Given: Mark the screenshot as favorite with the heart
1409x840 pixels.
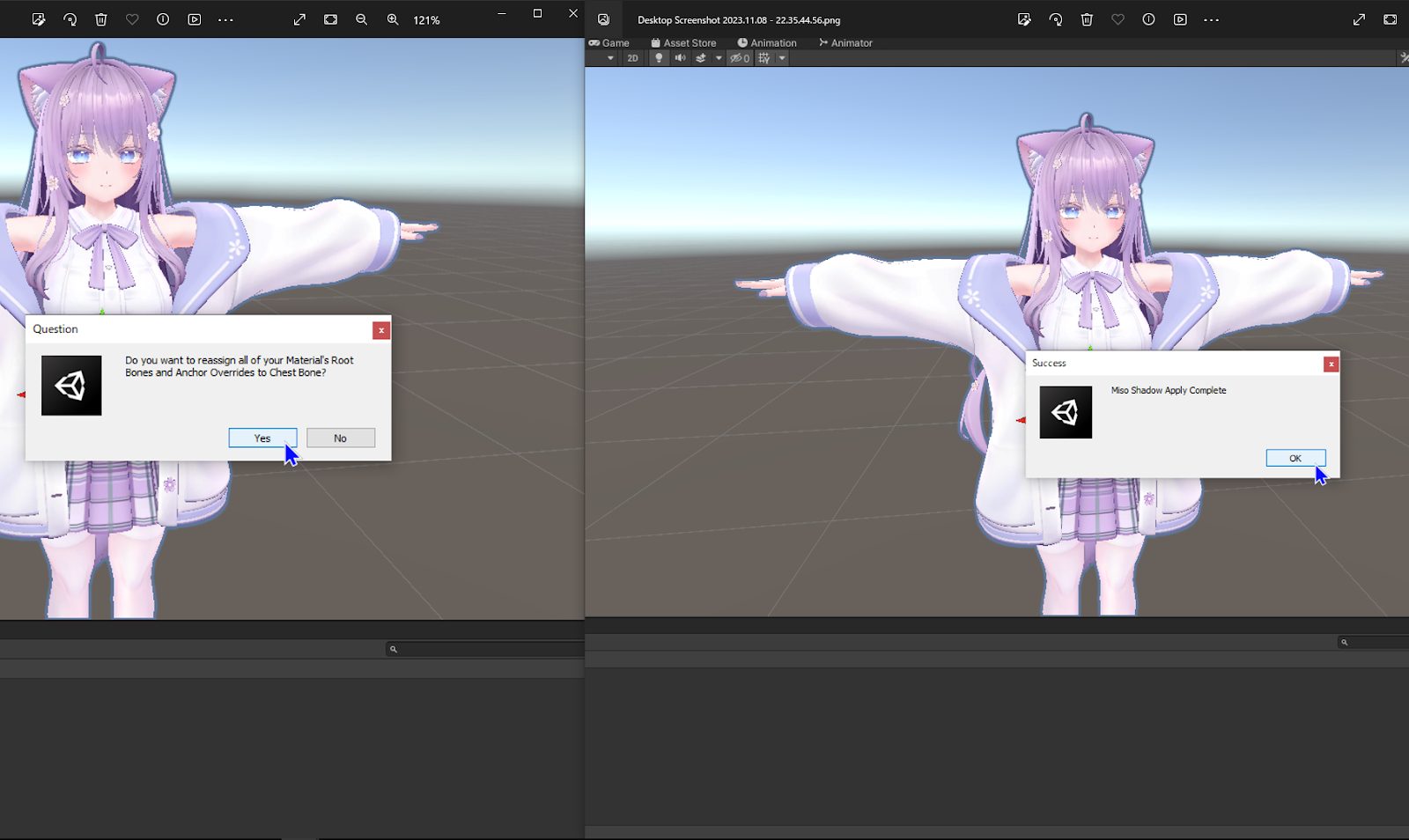Looking at the screenshot, I should (x=132, y=18).
